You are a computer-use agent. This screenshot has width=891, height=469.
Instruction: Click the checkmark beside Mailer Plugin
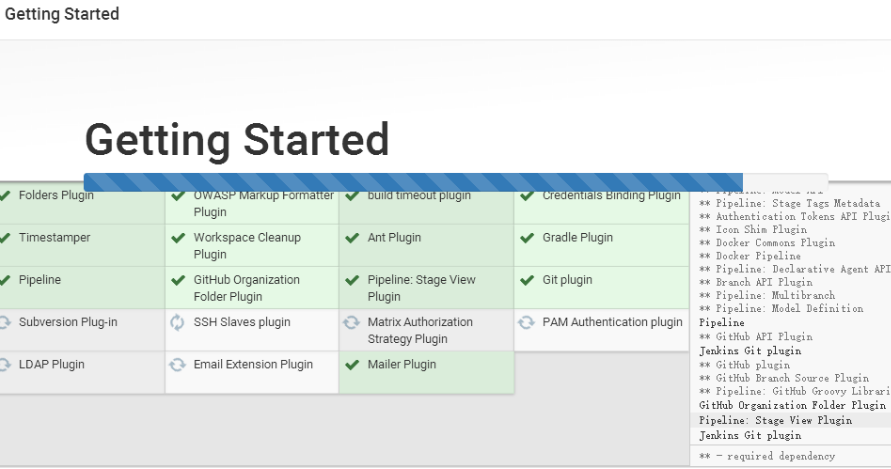(352, 365)
